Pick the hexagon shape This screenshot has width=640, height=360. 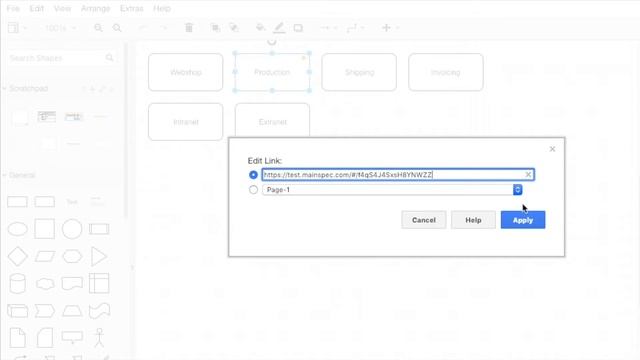coord(72,256)
